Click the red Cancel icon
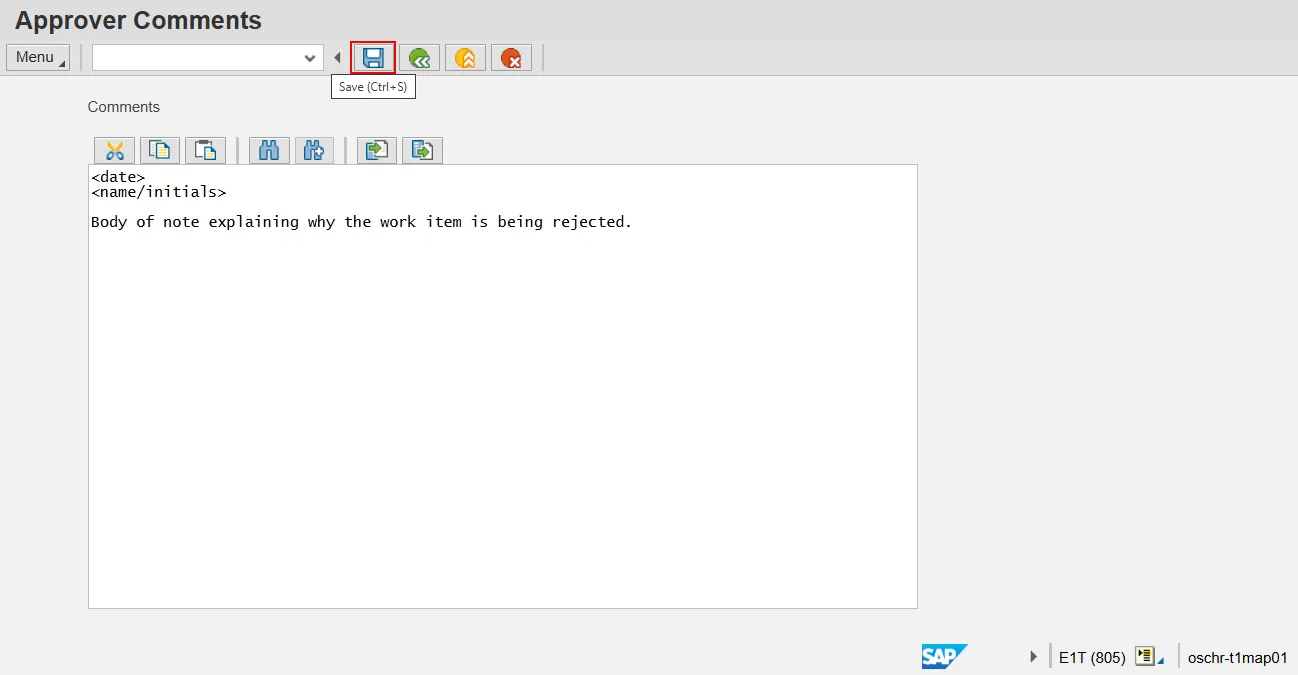Screen dimensions: 1298x675 tap(511, 58)
